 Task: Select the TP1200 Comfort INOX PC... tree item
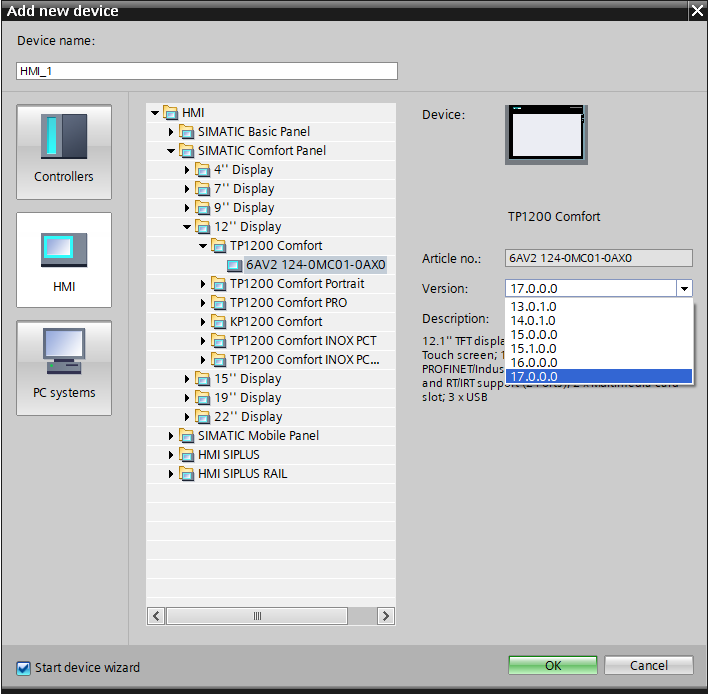pos(304,359)
